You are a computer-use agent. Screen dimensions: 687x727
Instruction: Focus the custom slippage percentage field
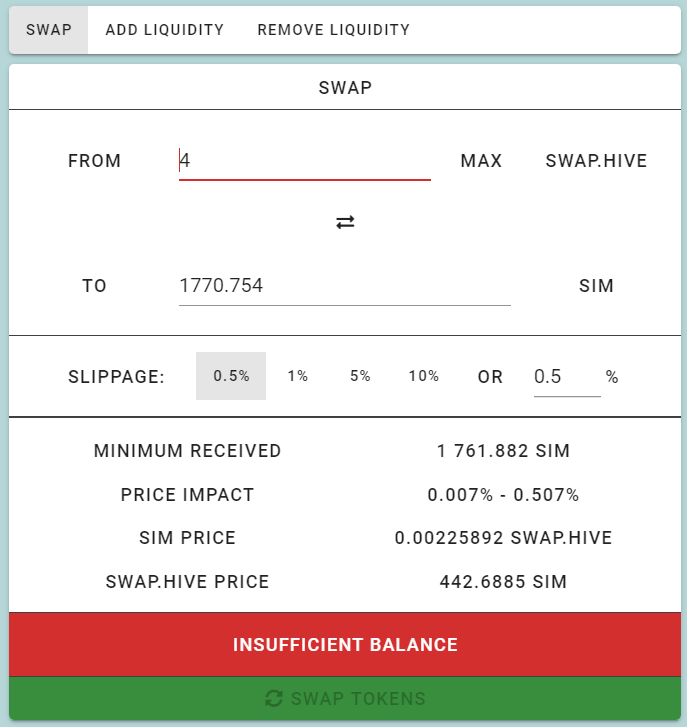[566, 377]
